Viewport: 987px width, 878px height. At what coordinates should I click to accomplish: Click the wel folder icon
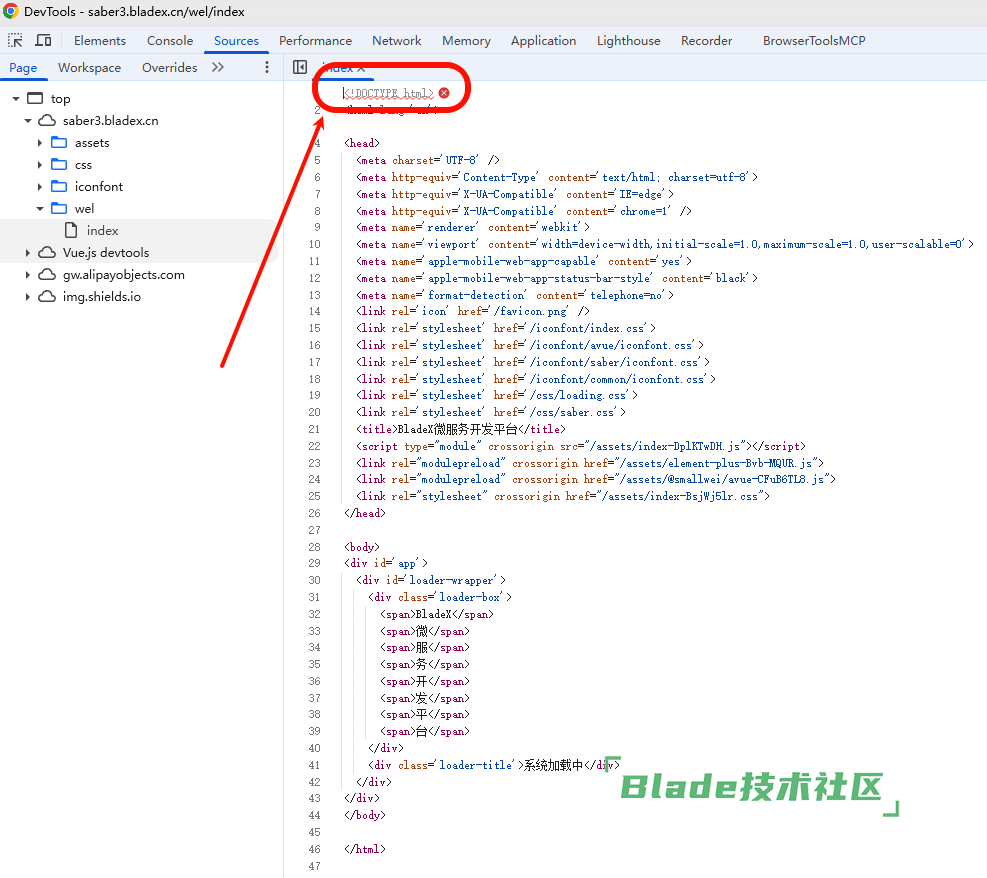coord(59,209)
